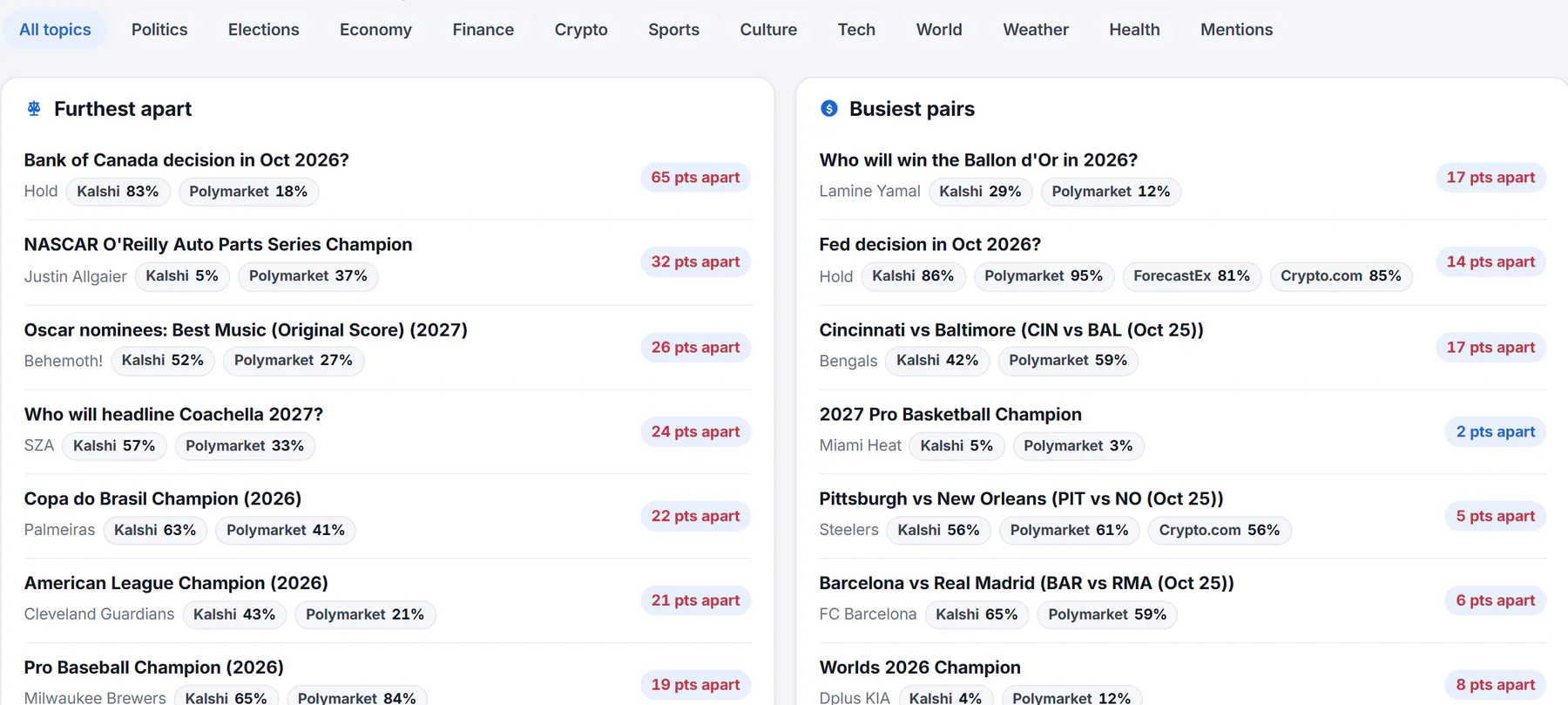This screenshot has height=705, width=1568.
Task: Click the 24 pts apart badge
Action: pos(695,432)
